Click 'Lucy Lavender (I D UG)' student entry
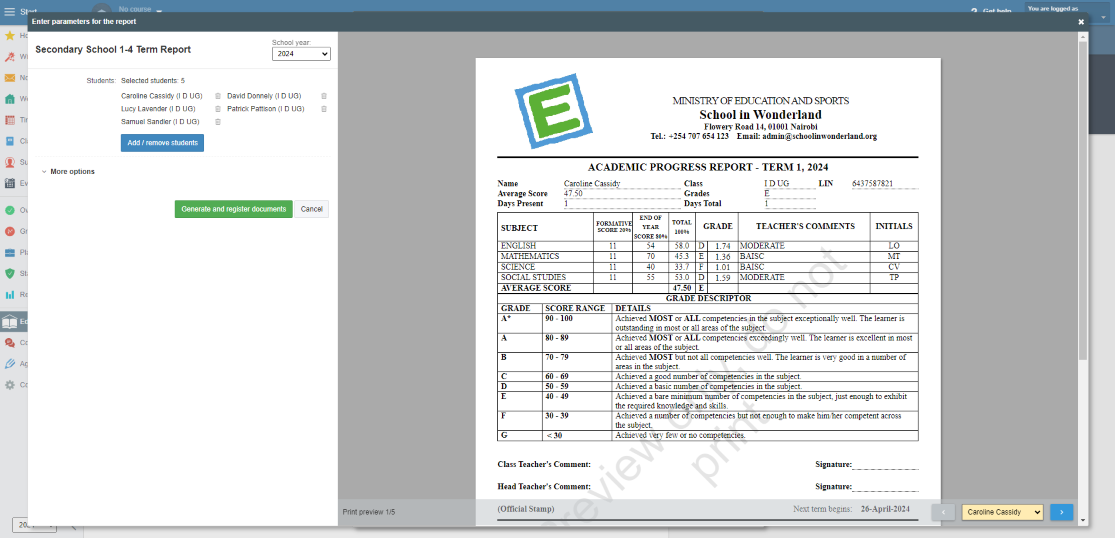The height and width of the screenshot is (538, 1115). [158, 109]
